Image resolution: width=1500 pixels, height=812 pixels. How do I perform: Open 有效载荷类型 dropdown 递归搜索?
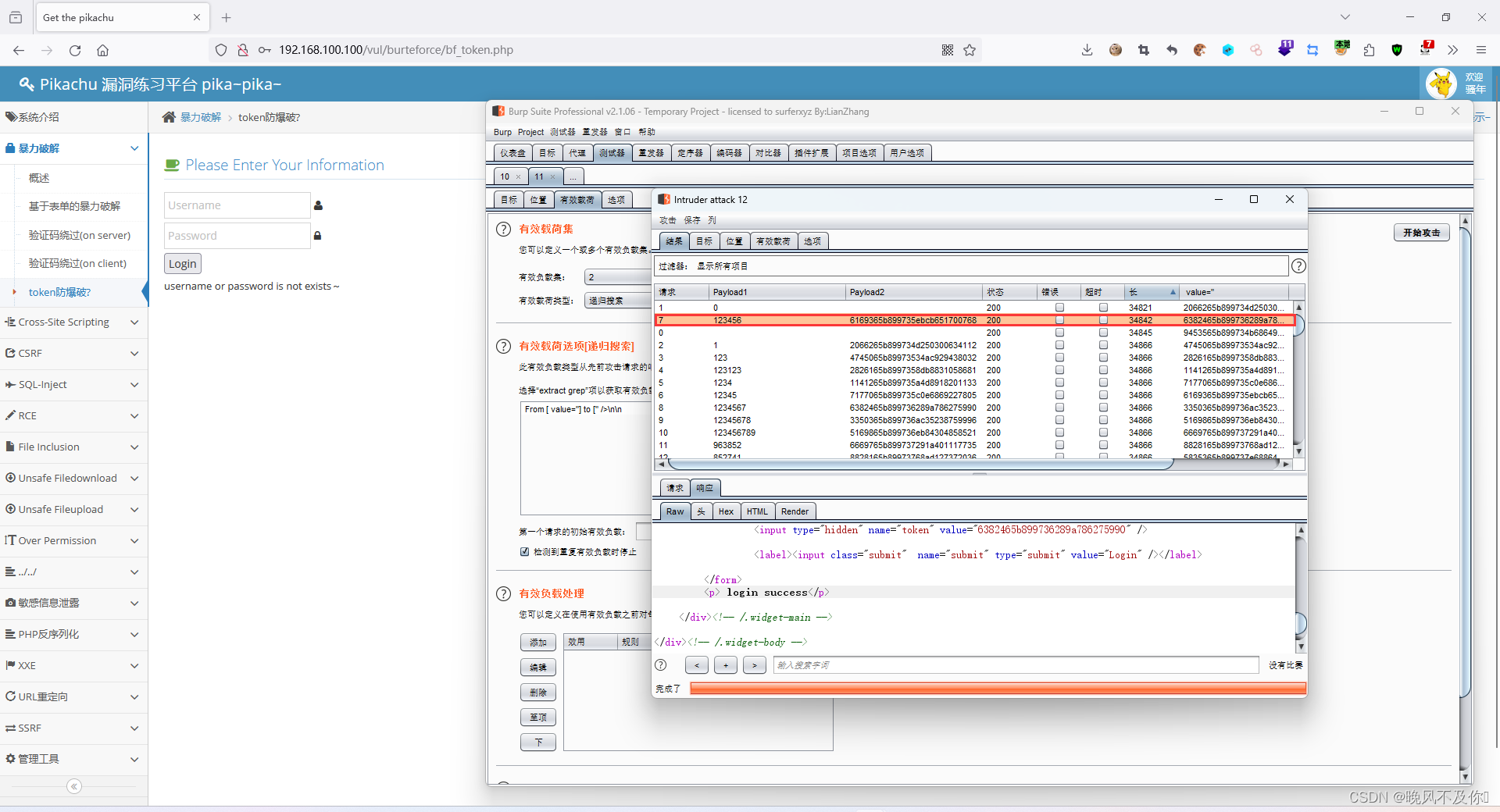tap(617, 301)
